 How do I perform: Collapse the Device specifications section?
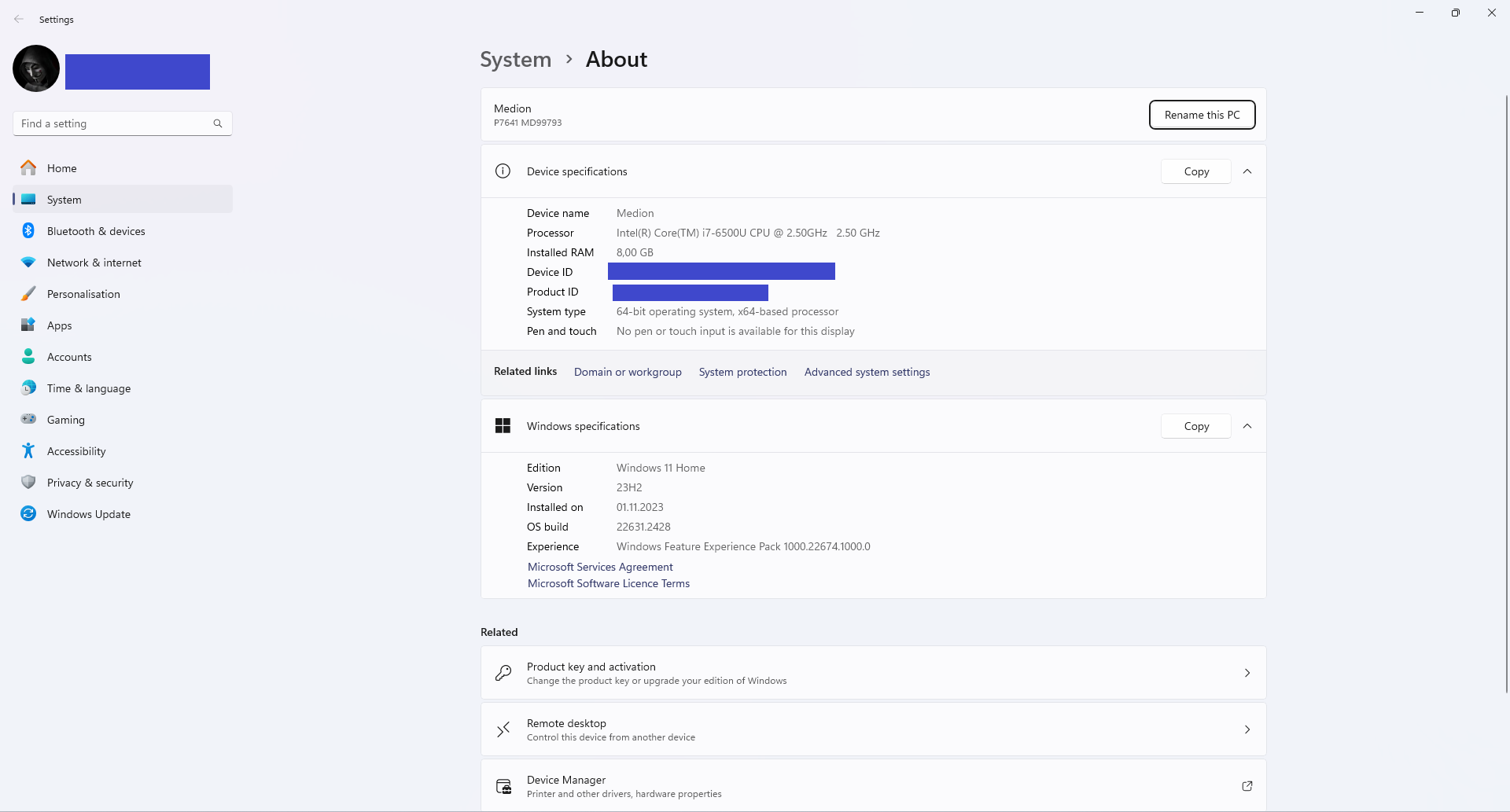coord(1247,171)
